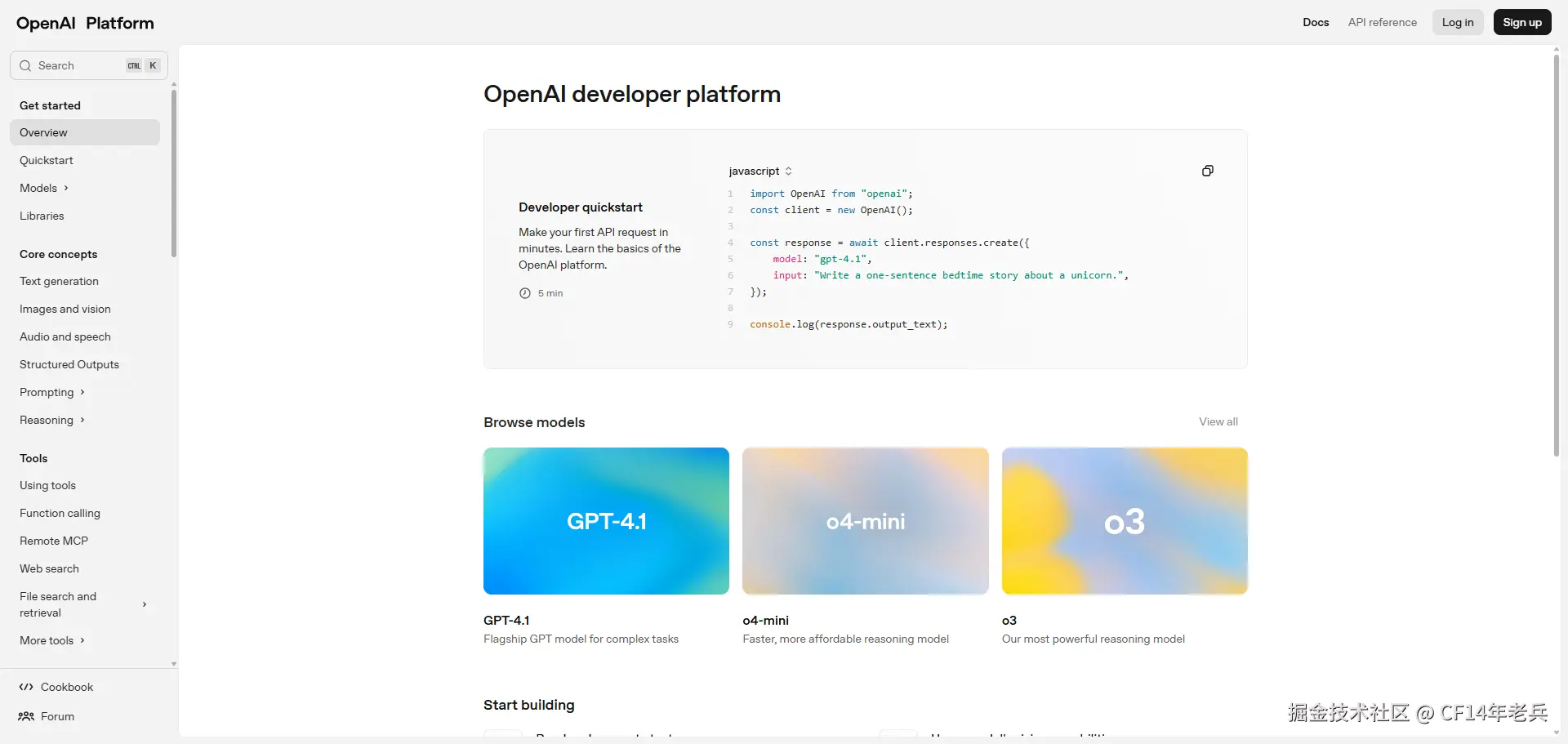Click the Sign up button
This screenshot has height=744, width=1568.
coord(1522,22)
